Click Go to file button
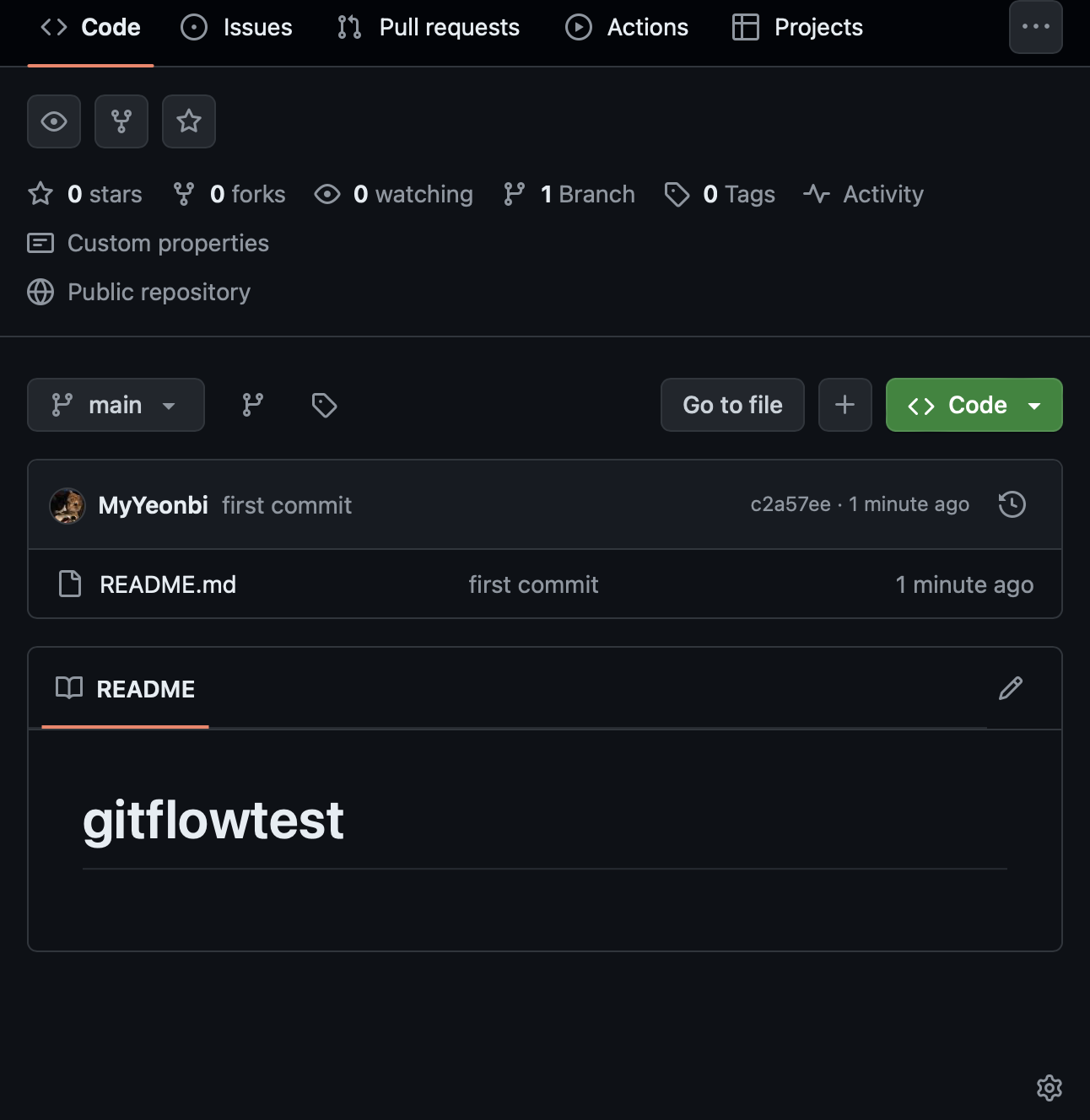The width and height of the screenshot is (1090, 1120). tap(732, 405)
